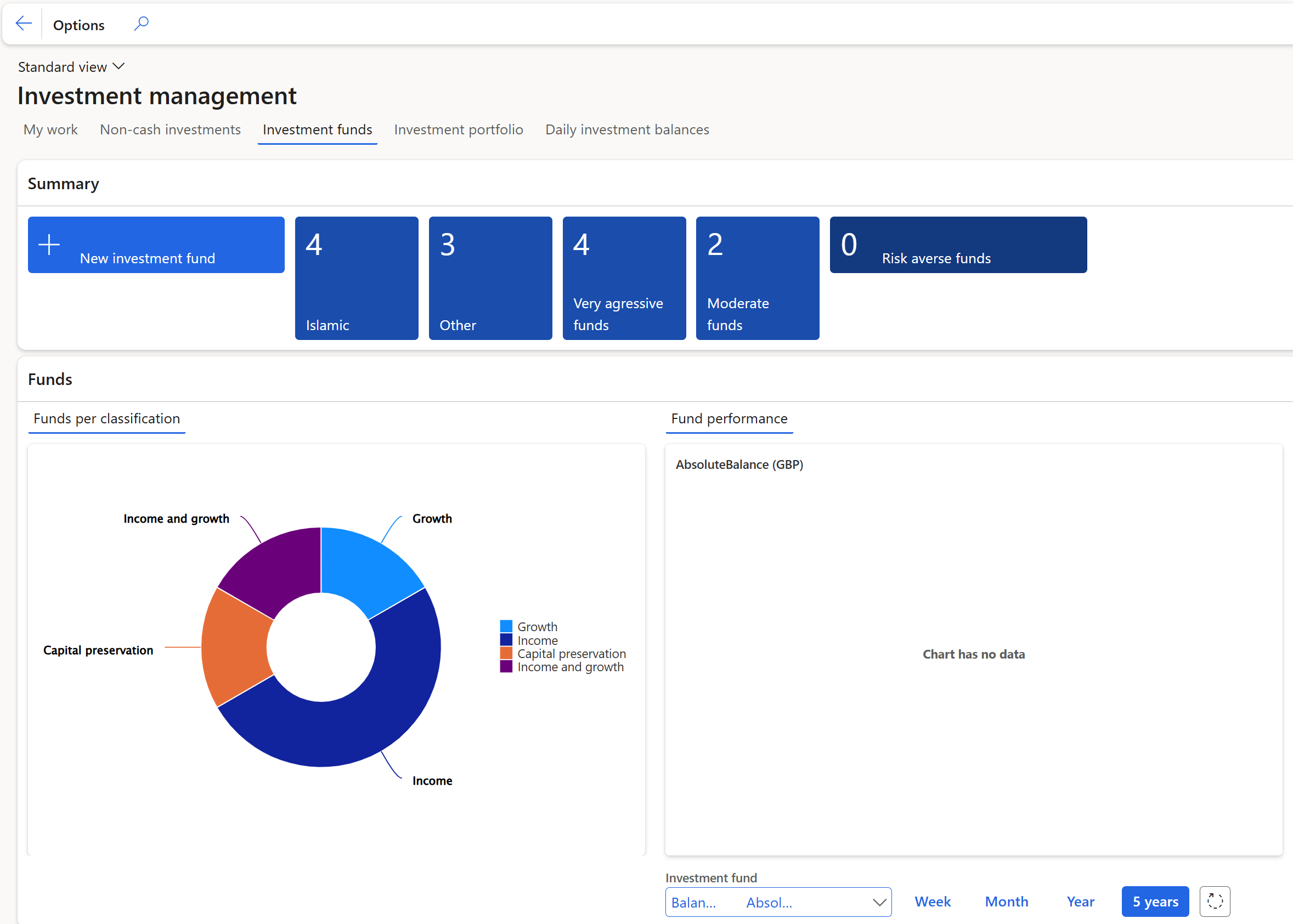Collapse the Funds section header

pyautogui.click(x=50, y=379)
